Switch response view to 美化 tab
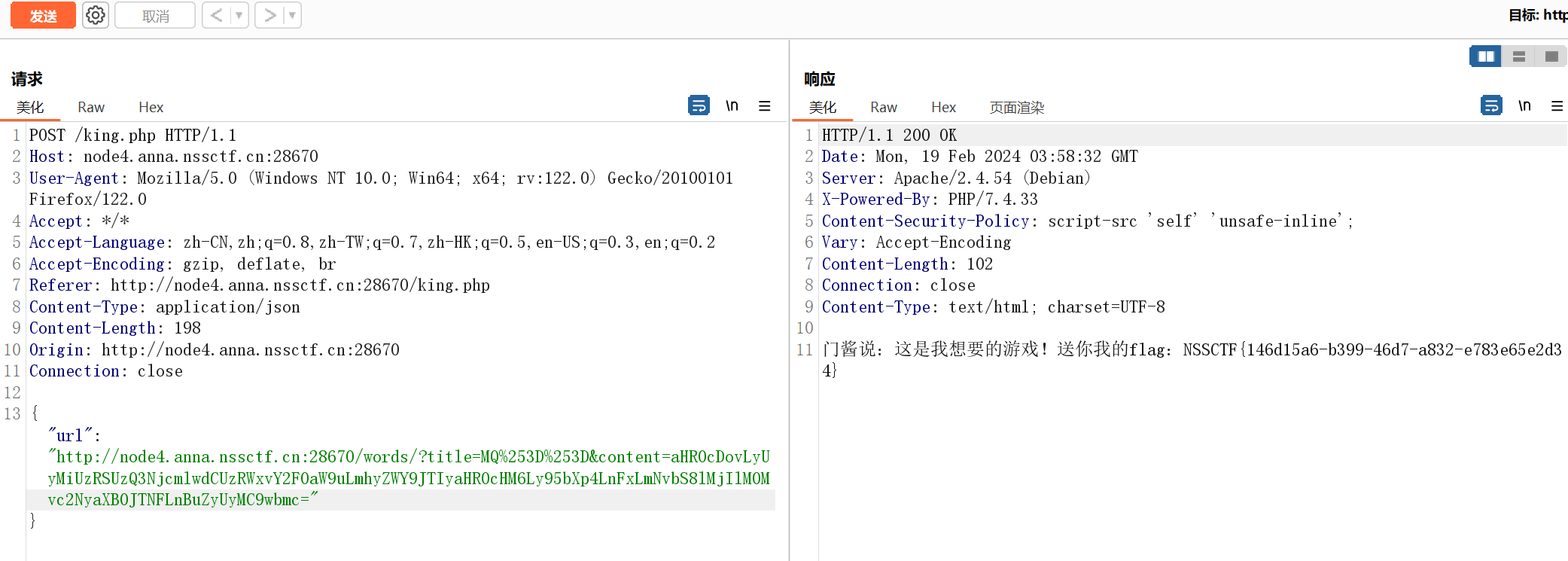The image size is (1568, 561). (x=823, y=107)
